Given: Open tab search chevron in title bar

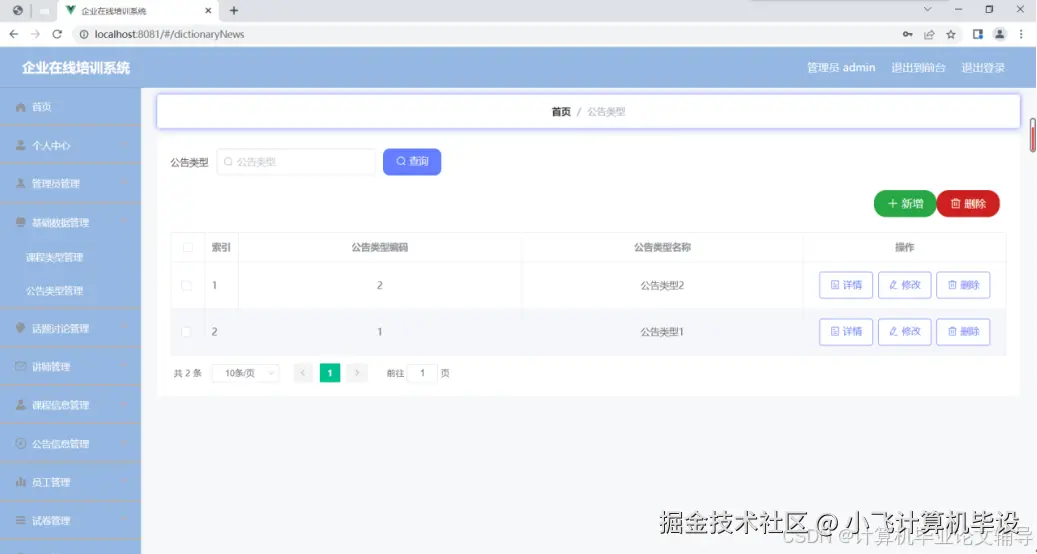Looking at the screenshot, I should (x=927, y=9).
